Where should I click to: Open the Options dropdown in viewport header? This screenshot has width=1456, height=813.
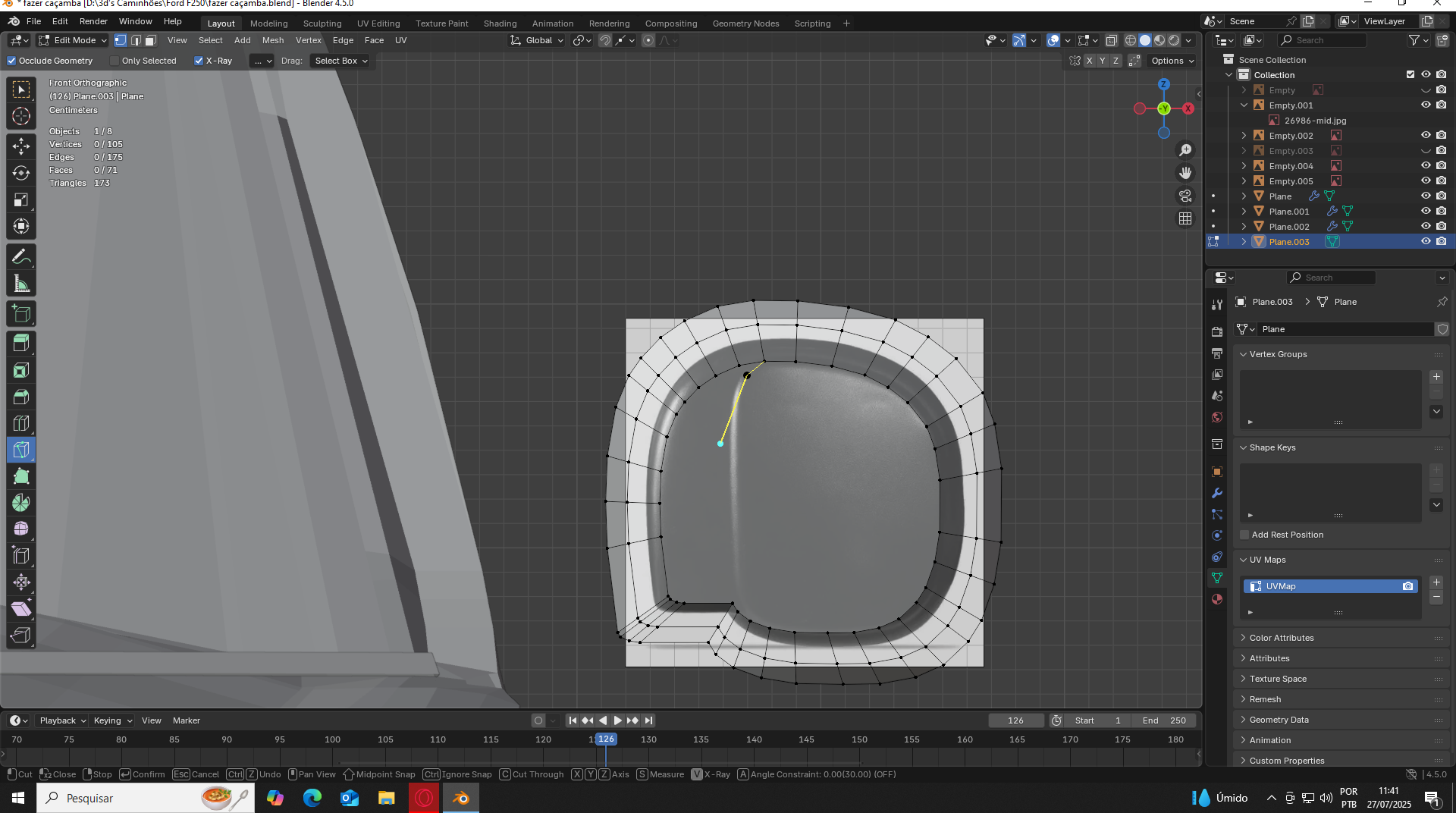click(1172, 61)
